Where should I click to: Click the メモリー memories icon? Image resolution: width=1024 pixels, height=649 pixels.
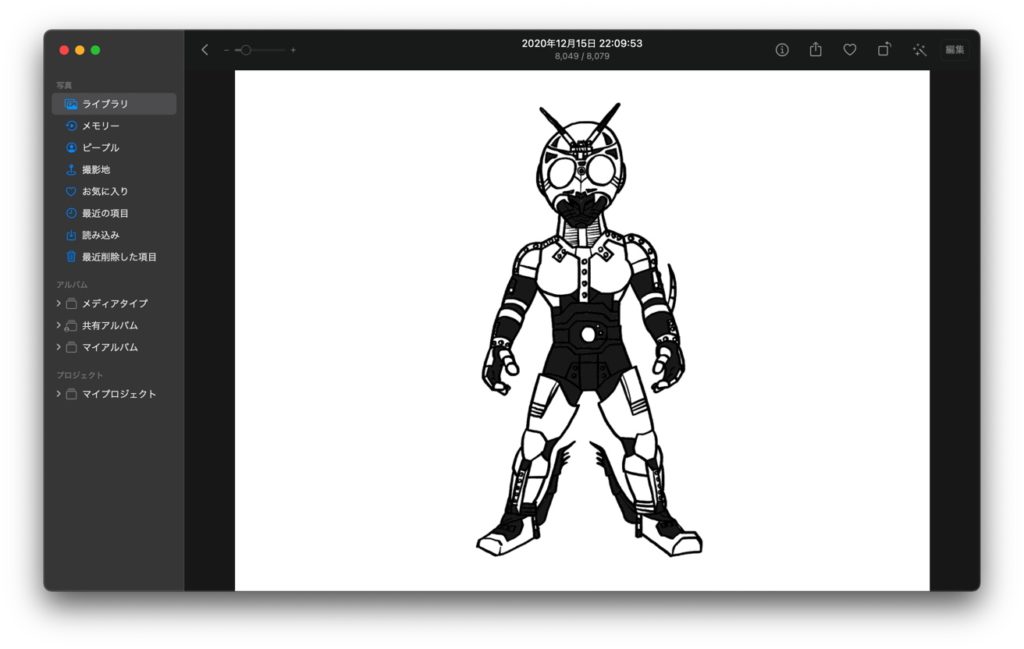(x=71, y=126)
